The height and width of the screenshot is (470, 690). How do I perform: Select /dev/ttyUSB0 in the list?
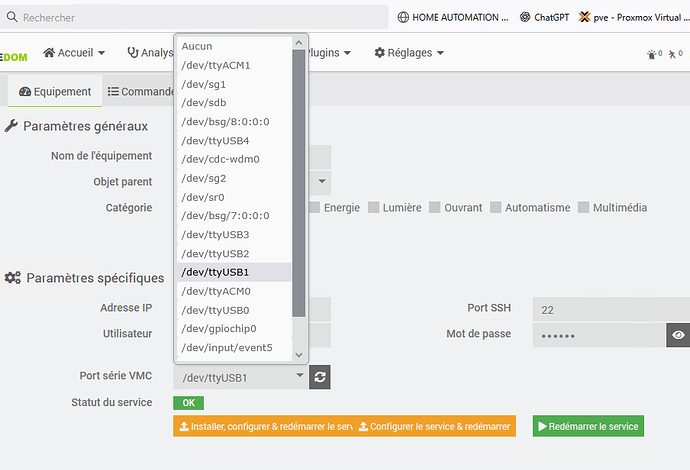click(234, 310)
